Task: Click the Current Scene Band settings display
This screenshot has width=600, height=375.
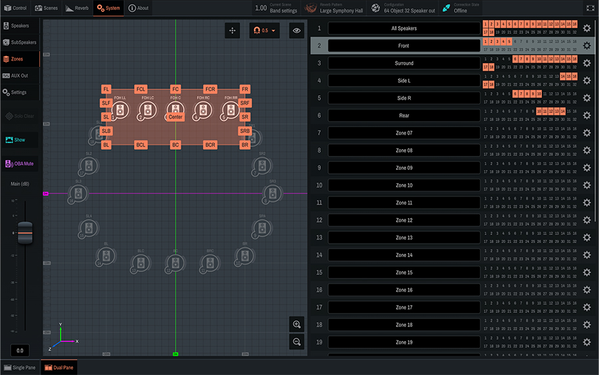Action: tap(276, 8)
